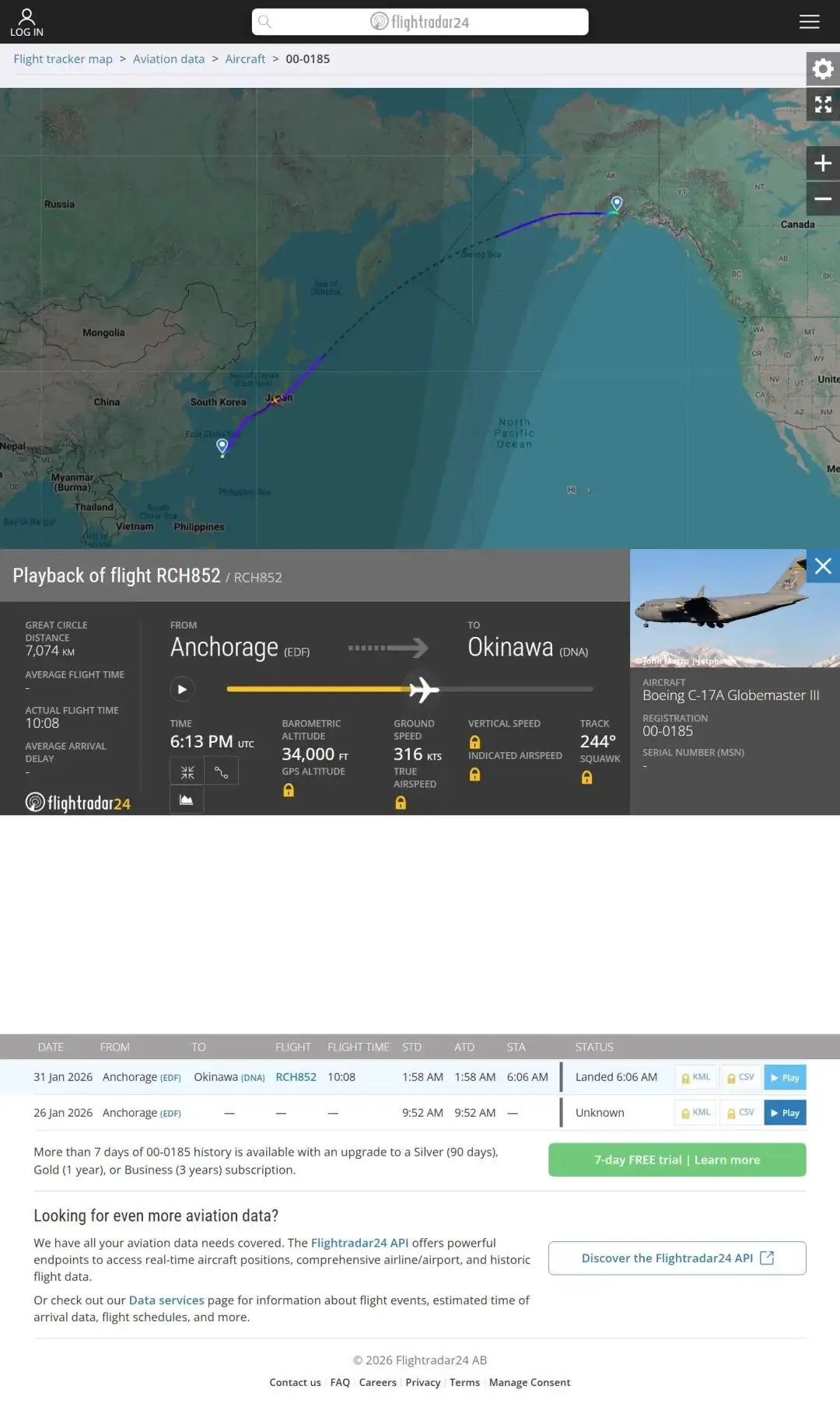Zoom out on the map
Screen dimensions: 840x1417
click(x=823, y=198)
